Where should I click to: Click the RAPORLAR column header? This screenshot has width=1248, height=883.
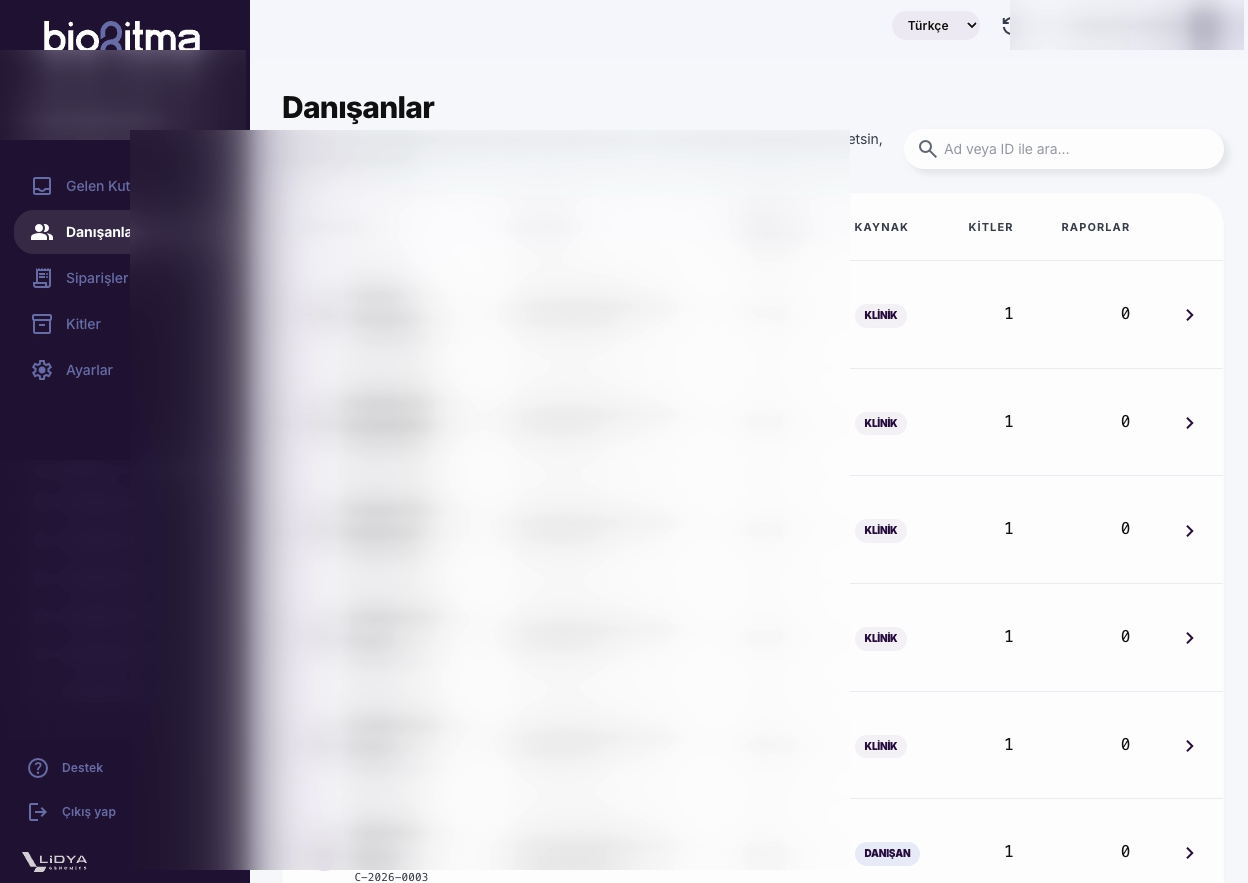pyautogui.click(x=1095, y=227)
